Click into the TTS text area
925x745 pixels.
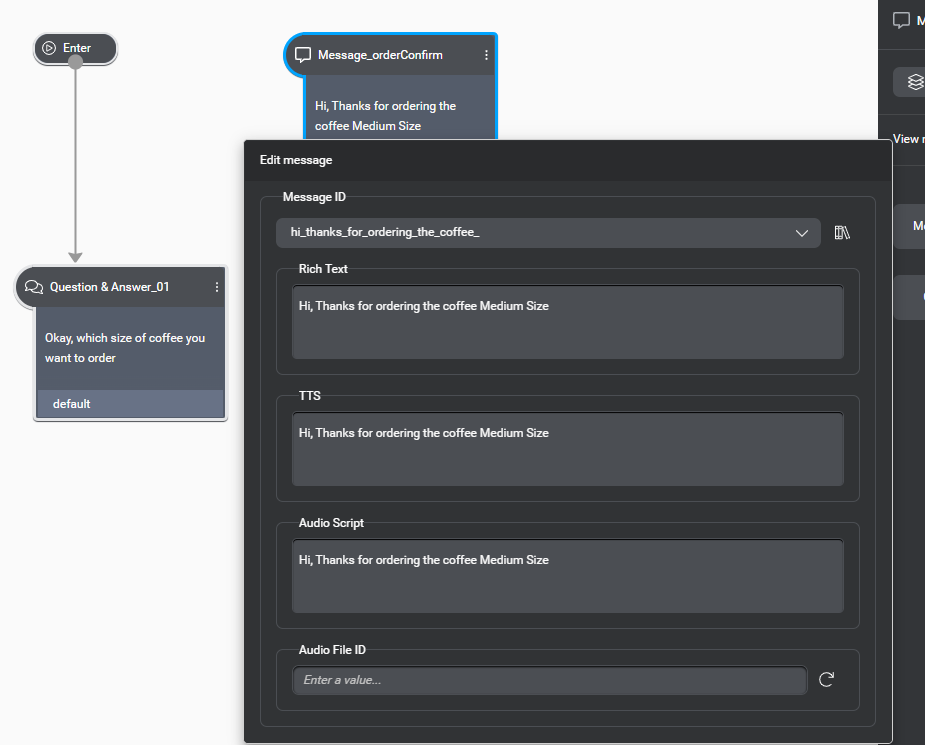point(567,449)
